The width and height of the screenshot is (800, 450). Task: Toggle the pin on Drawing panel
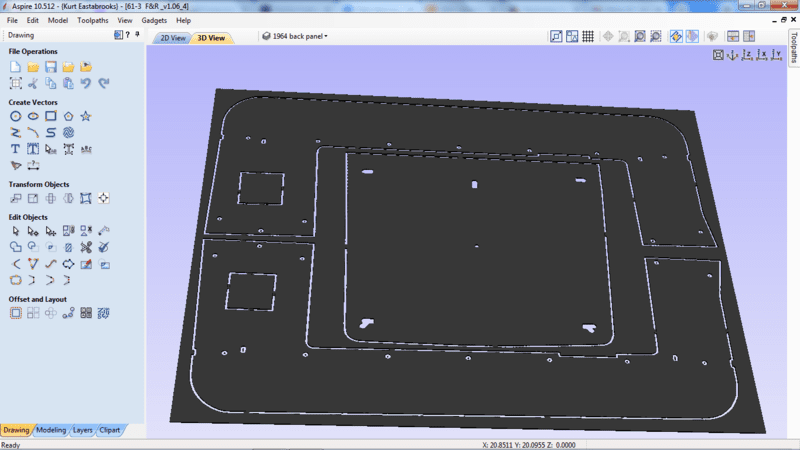(x=118, y=35)
